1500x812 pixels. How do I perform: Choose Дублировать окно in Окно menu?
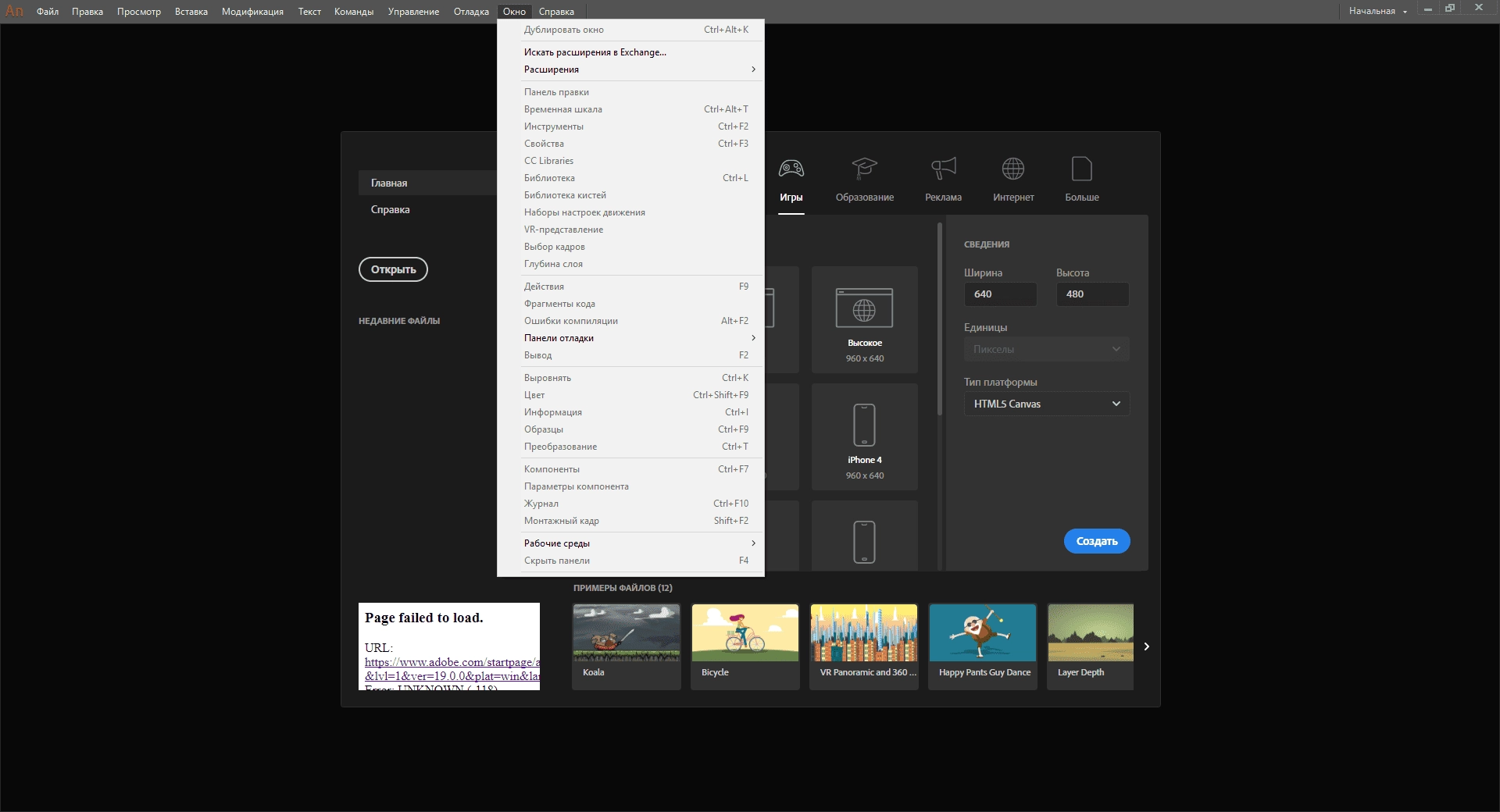(x=630, y=30)
